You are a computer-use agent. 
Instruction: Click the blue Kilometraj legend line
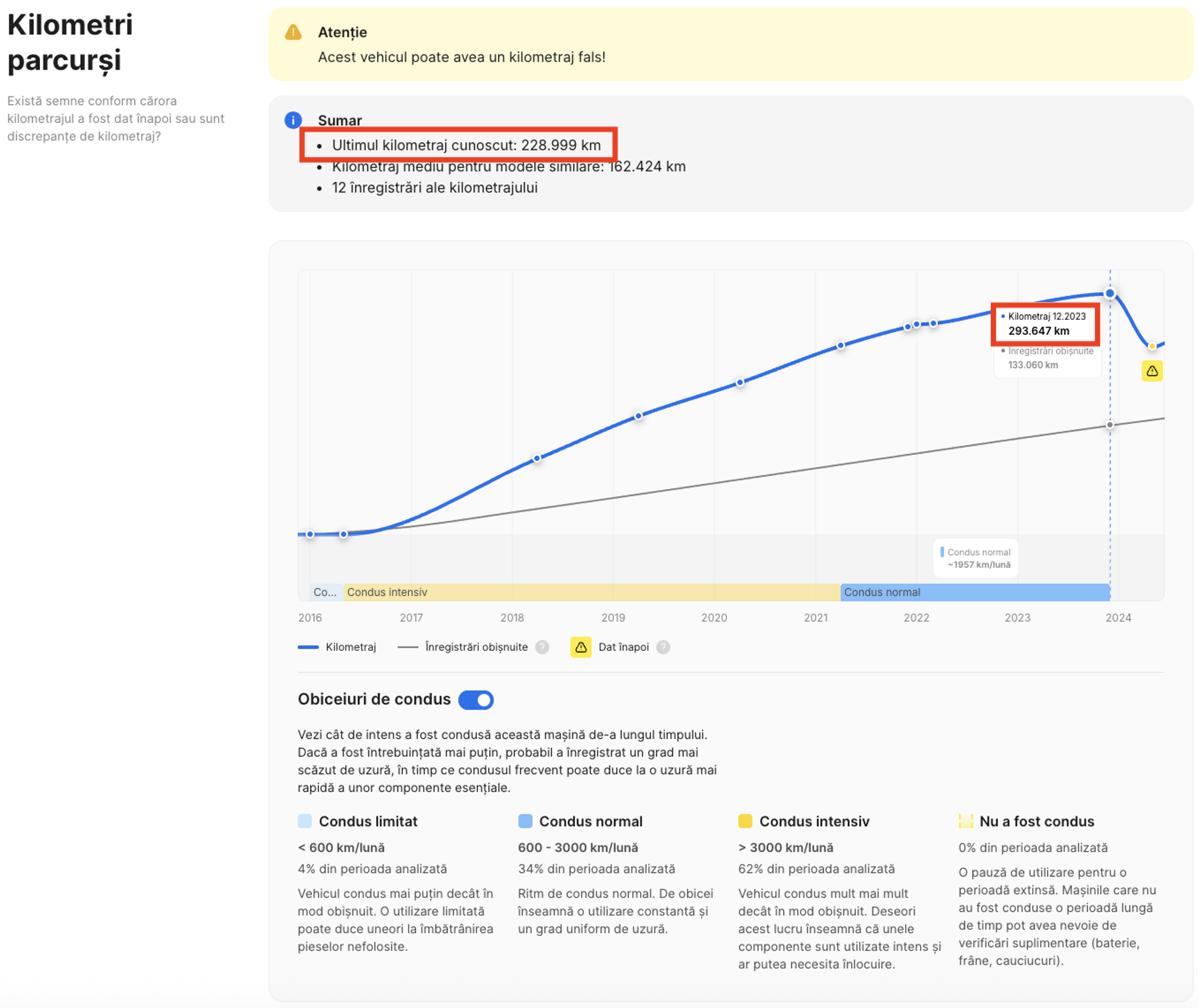click(308, 647)
